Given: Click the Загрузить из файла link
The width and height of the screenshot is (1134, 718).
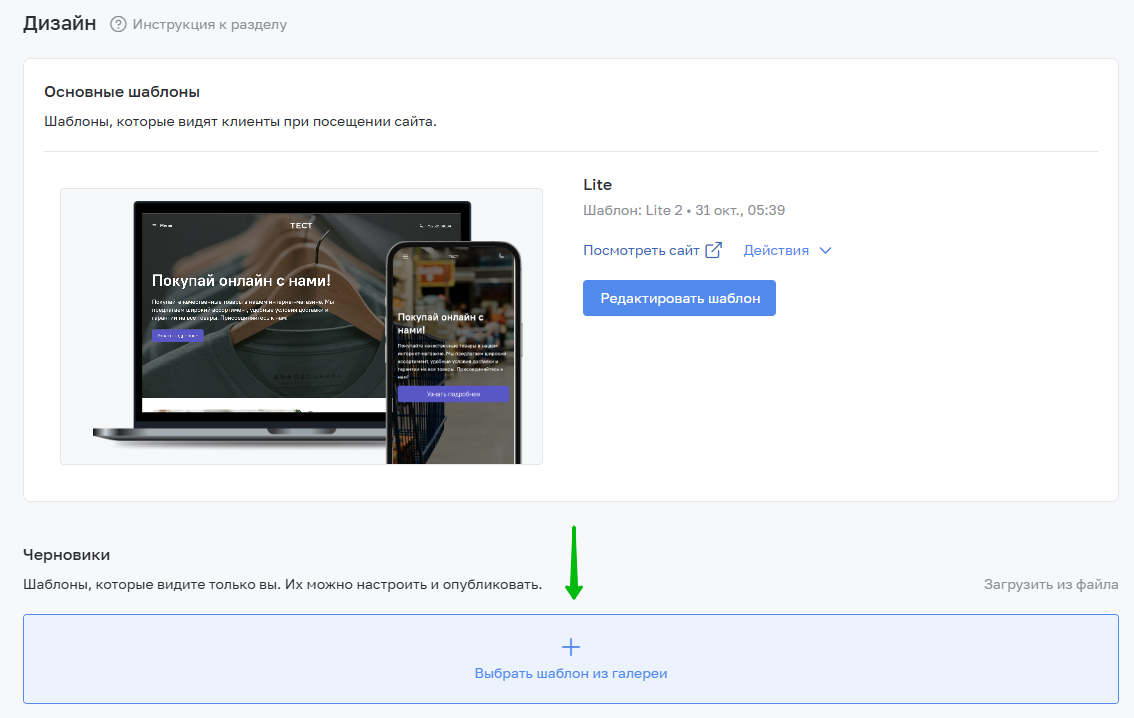Looking at the screenshot, I should (x=1051, y=584).
